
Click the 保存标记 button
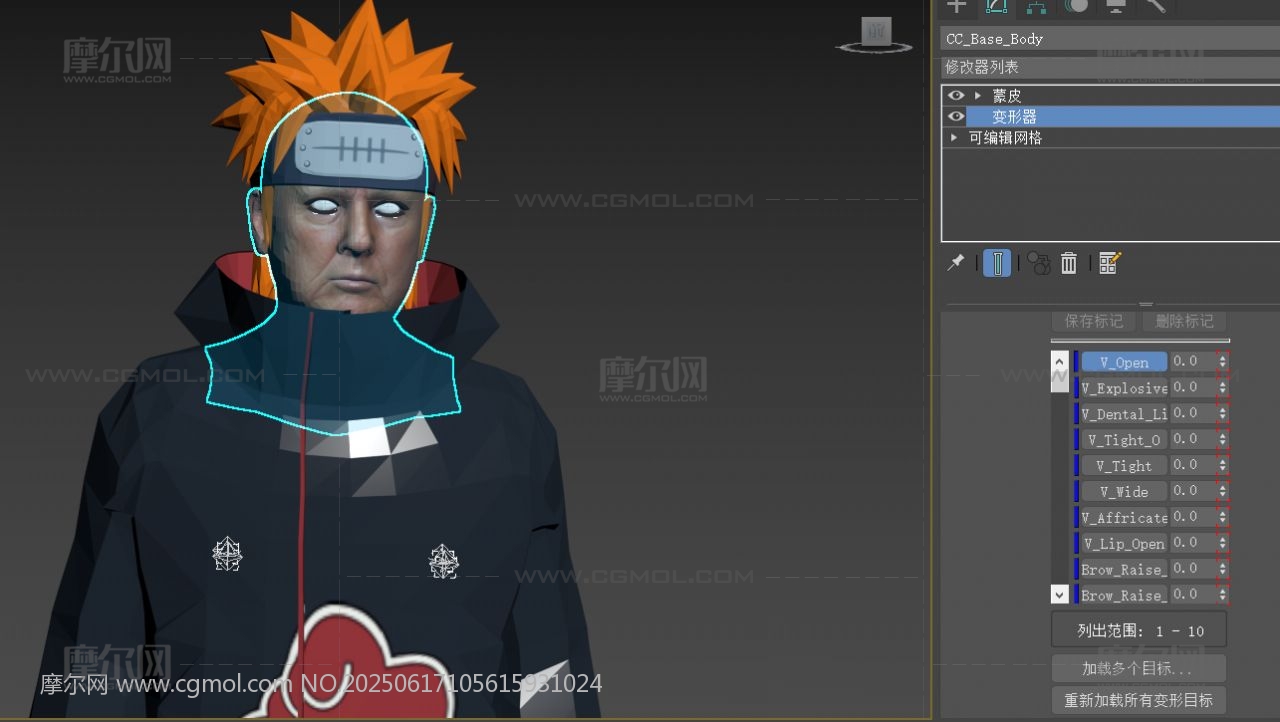click(1094, 321)
